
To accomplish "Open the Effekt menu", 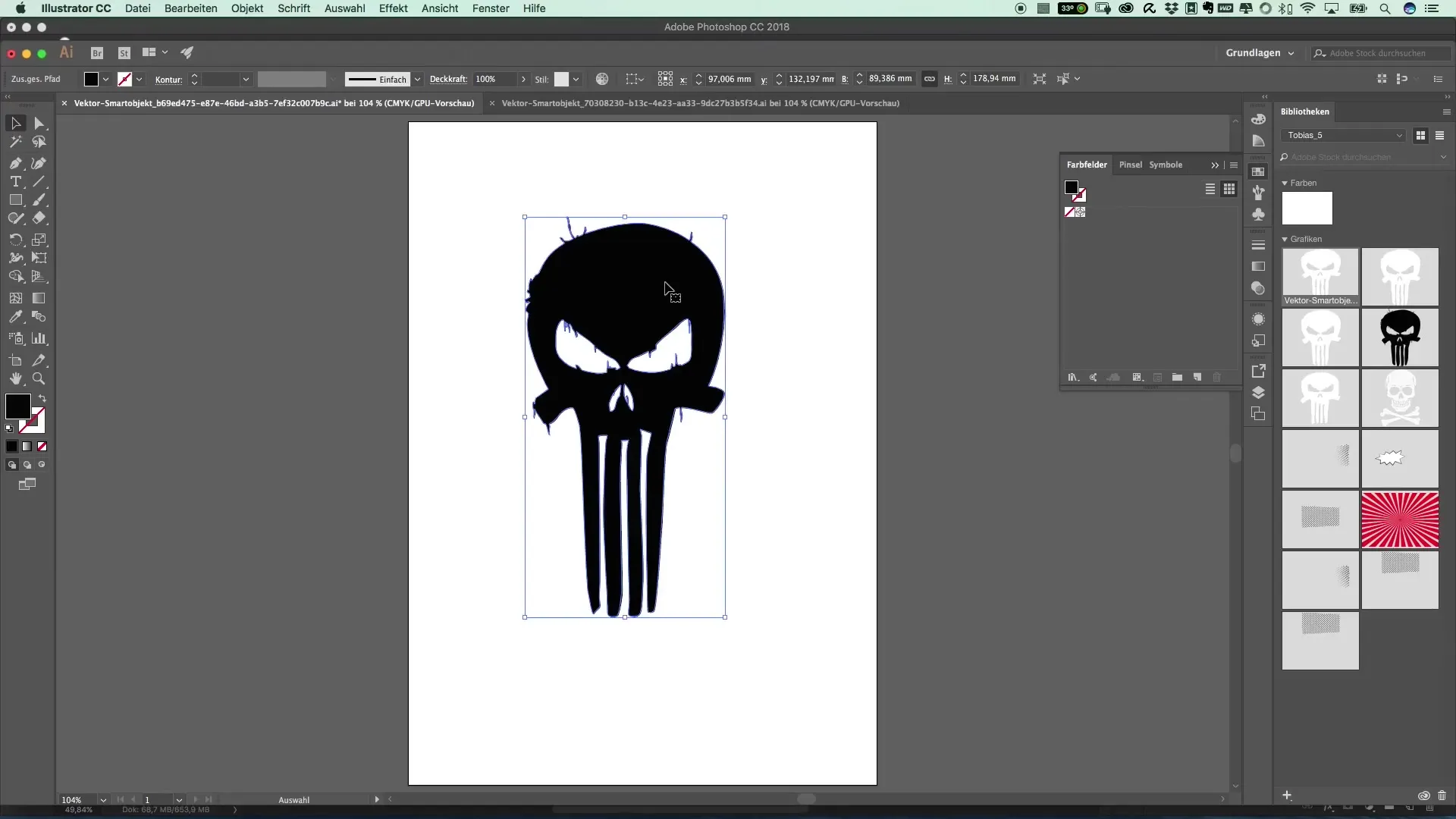I will 393,8.
